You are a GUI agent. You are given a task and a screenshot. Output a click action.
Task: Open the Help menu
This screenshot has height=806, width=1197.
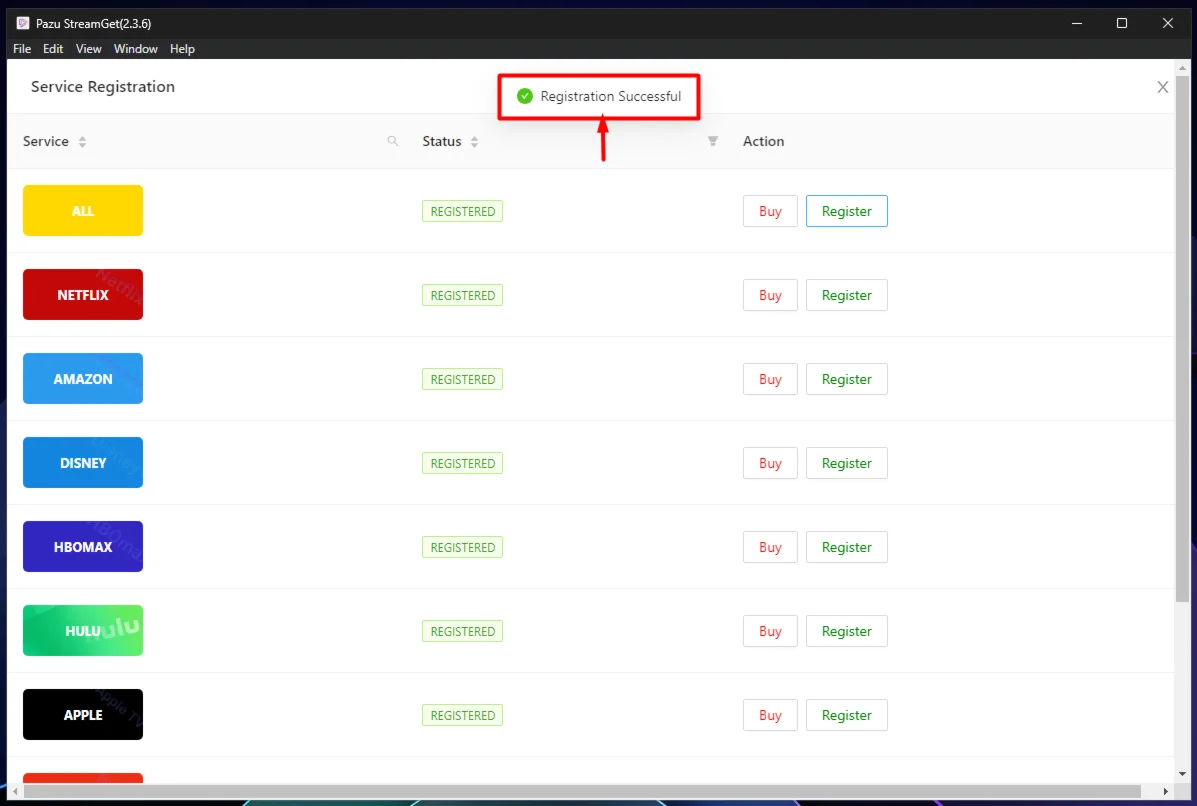182,49
